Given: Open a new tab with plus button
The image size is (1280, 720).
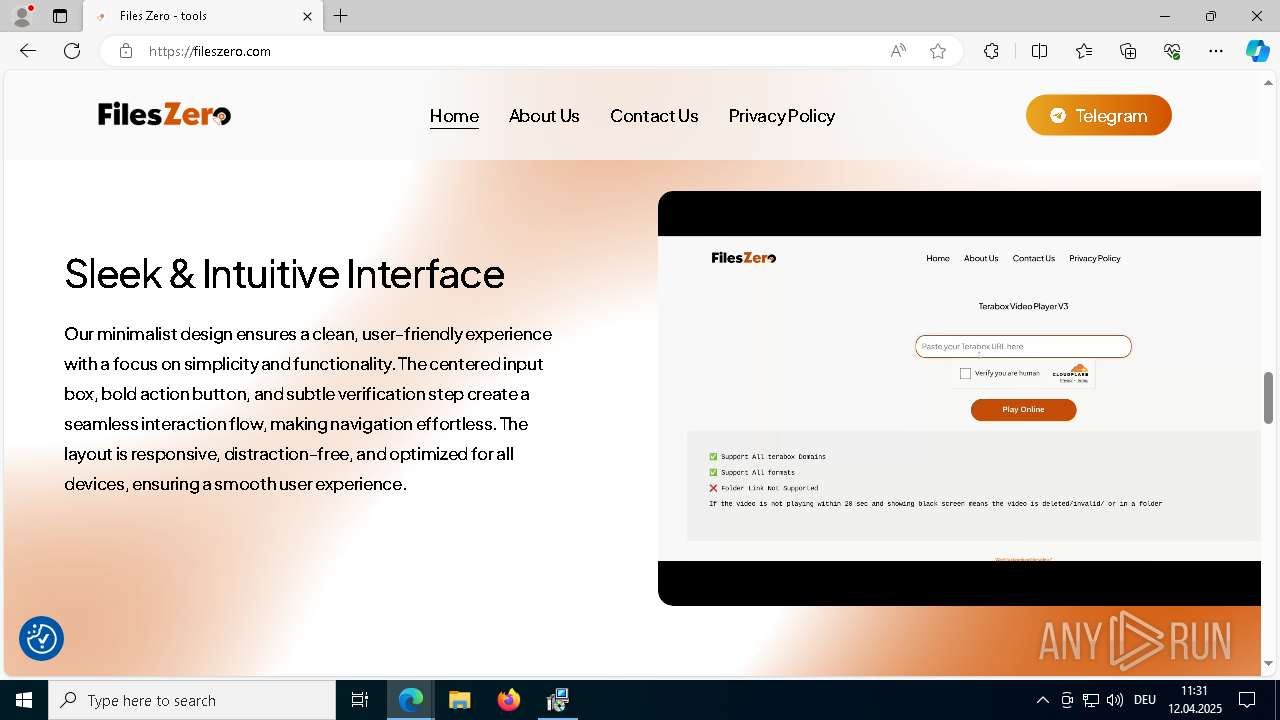Looking at the screenshot, I should pos(341,16).
